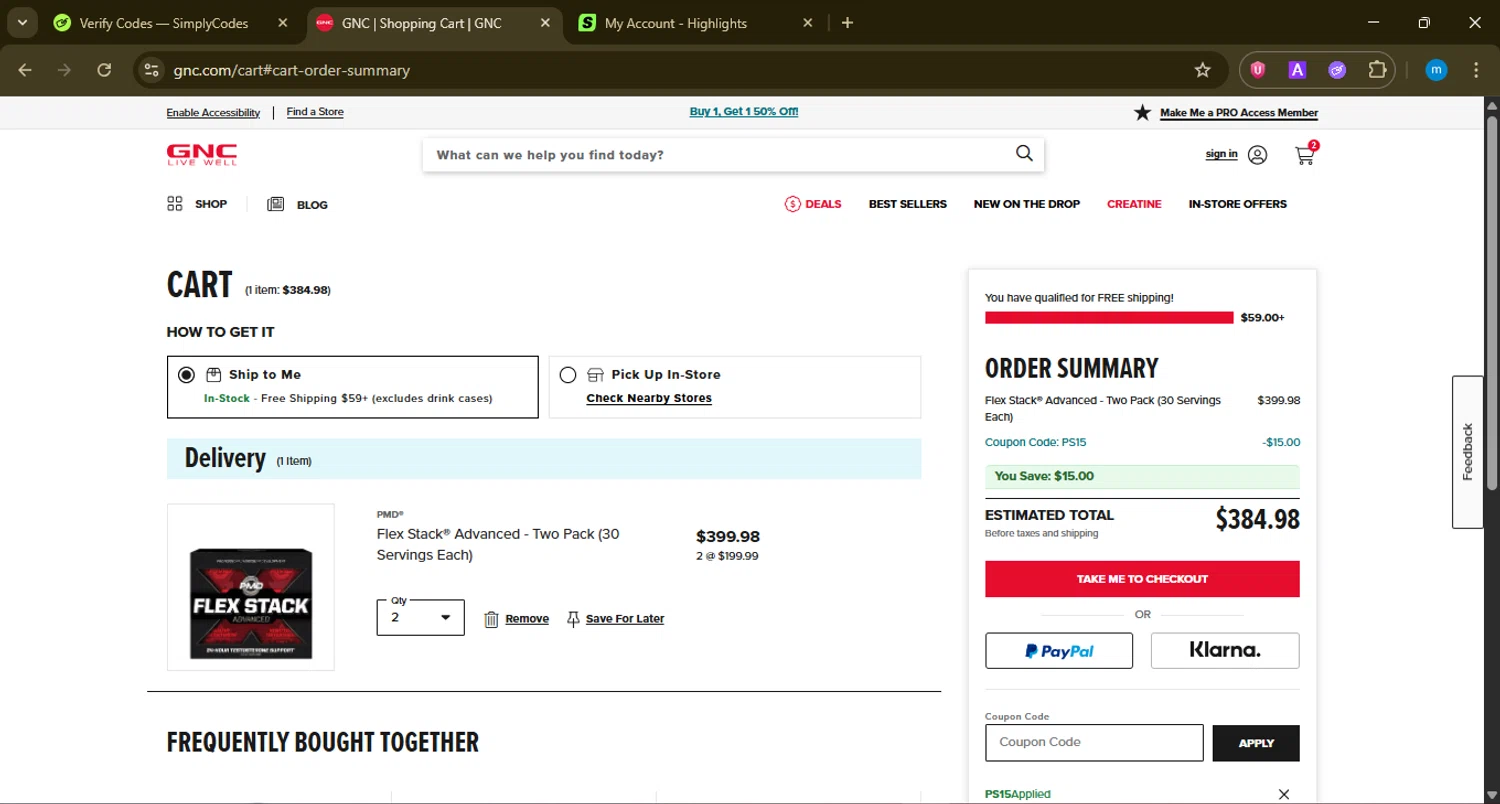Click the $384.98 estimated total amount
This screenshot has height=804, width=1500.
1258,519
